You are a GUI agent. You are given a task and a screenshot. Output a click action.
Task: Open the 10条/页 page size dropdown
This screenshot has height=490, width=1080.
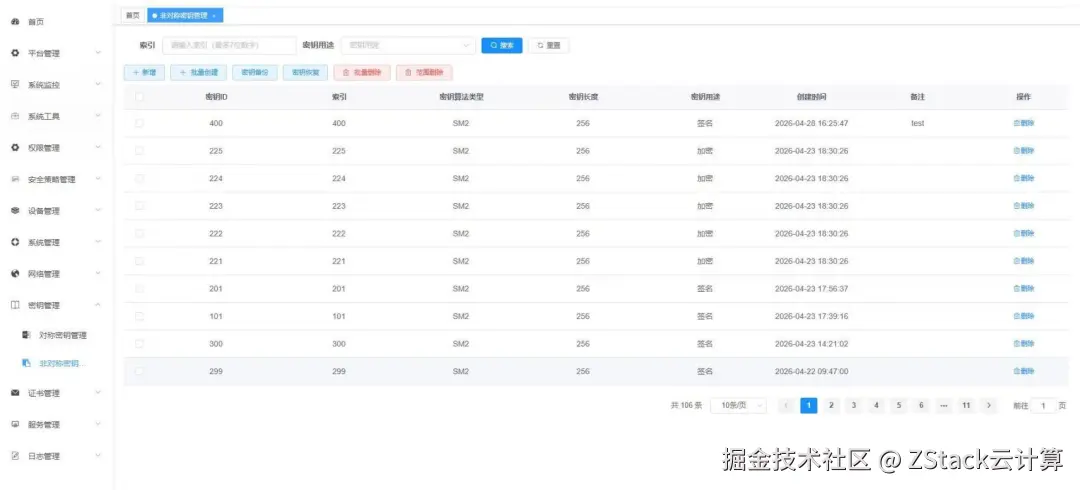point(738,406)
